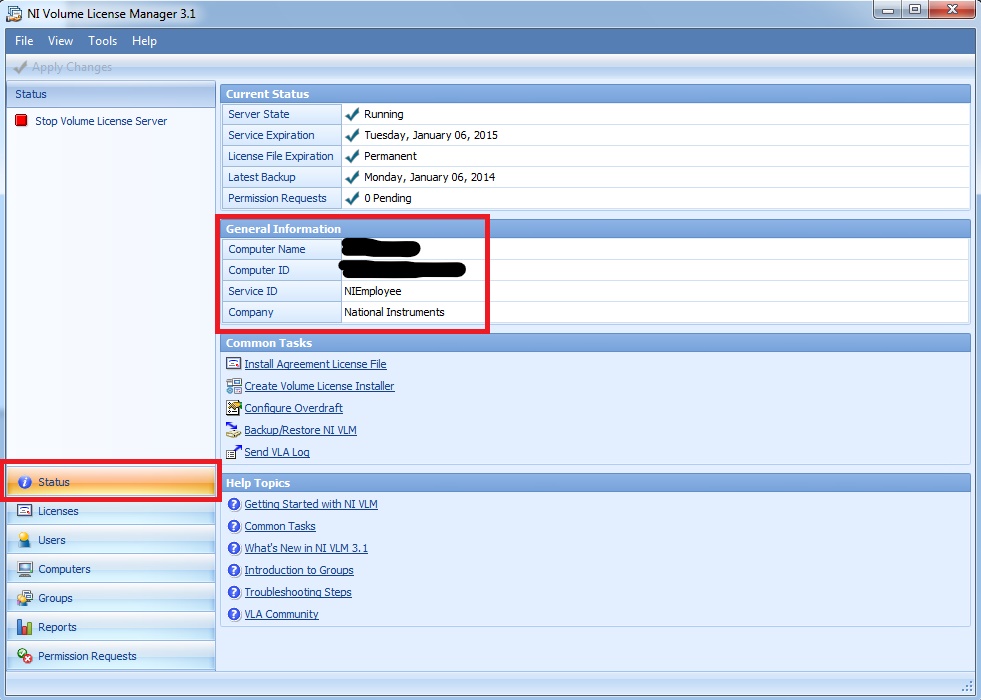Click the Backup/Restore NI VLM icon

(233, 430)
